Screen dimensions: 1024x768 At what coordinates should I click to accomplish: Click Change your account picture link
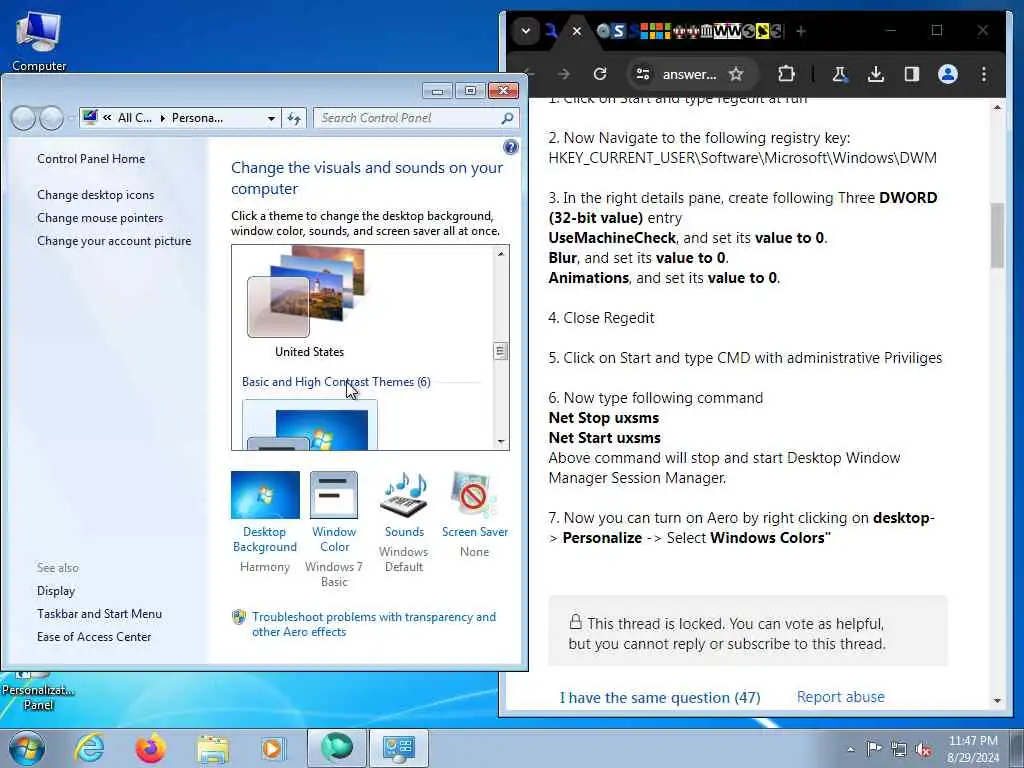tap(114, 241)
